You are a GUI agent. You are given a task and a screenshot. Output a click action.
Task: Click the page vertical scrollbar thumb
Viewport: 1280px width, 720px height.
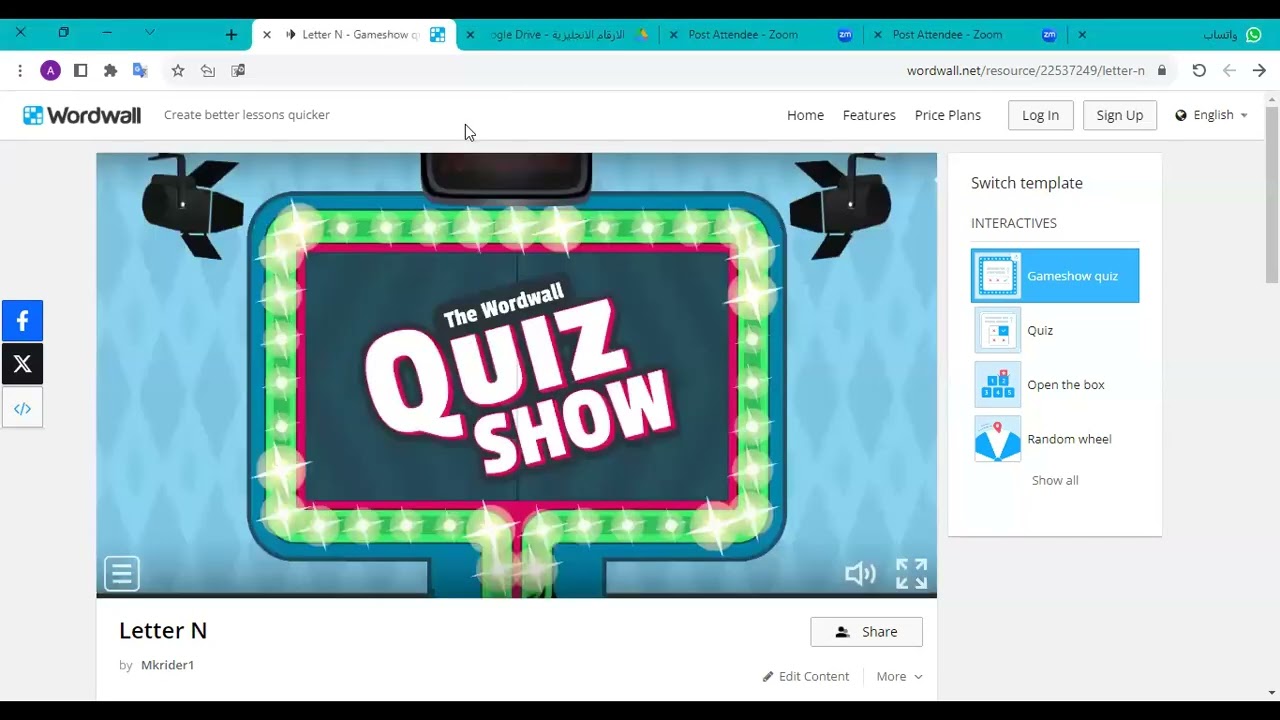point(1272,195)
